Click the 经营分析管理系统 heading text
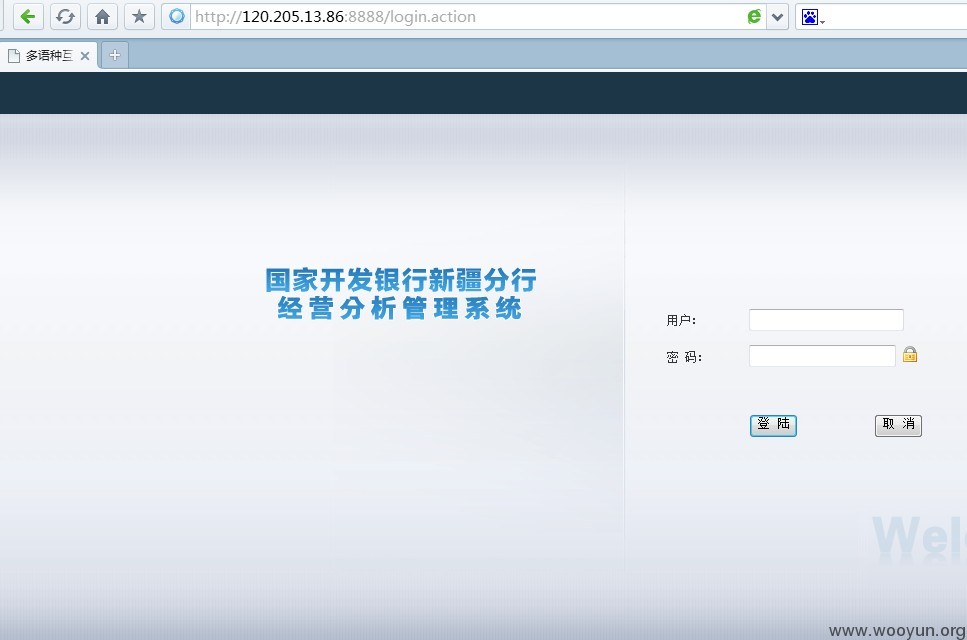967x640 pixels. click(400, 308)
